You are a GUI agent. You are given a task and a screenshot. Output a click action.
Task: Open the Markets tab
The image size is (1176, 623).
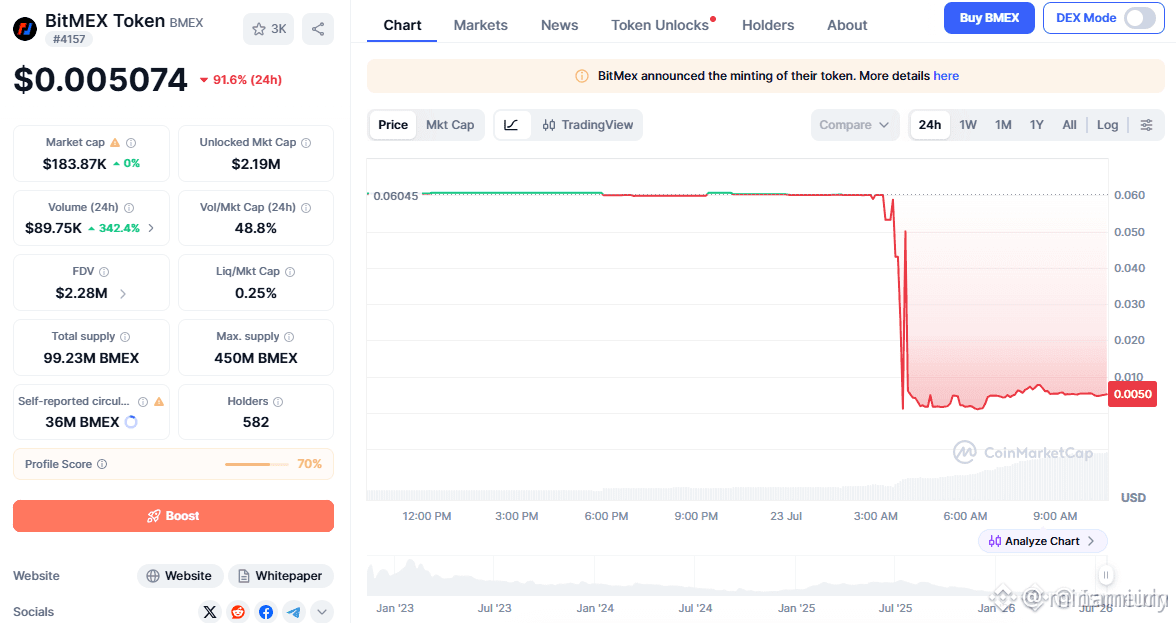tap(481, 25)
